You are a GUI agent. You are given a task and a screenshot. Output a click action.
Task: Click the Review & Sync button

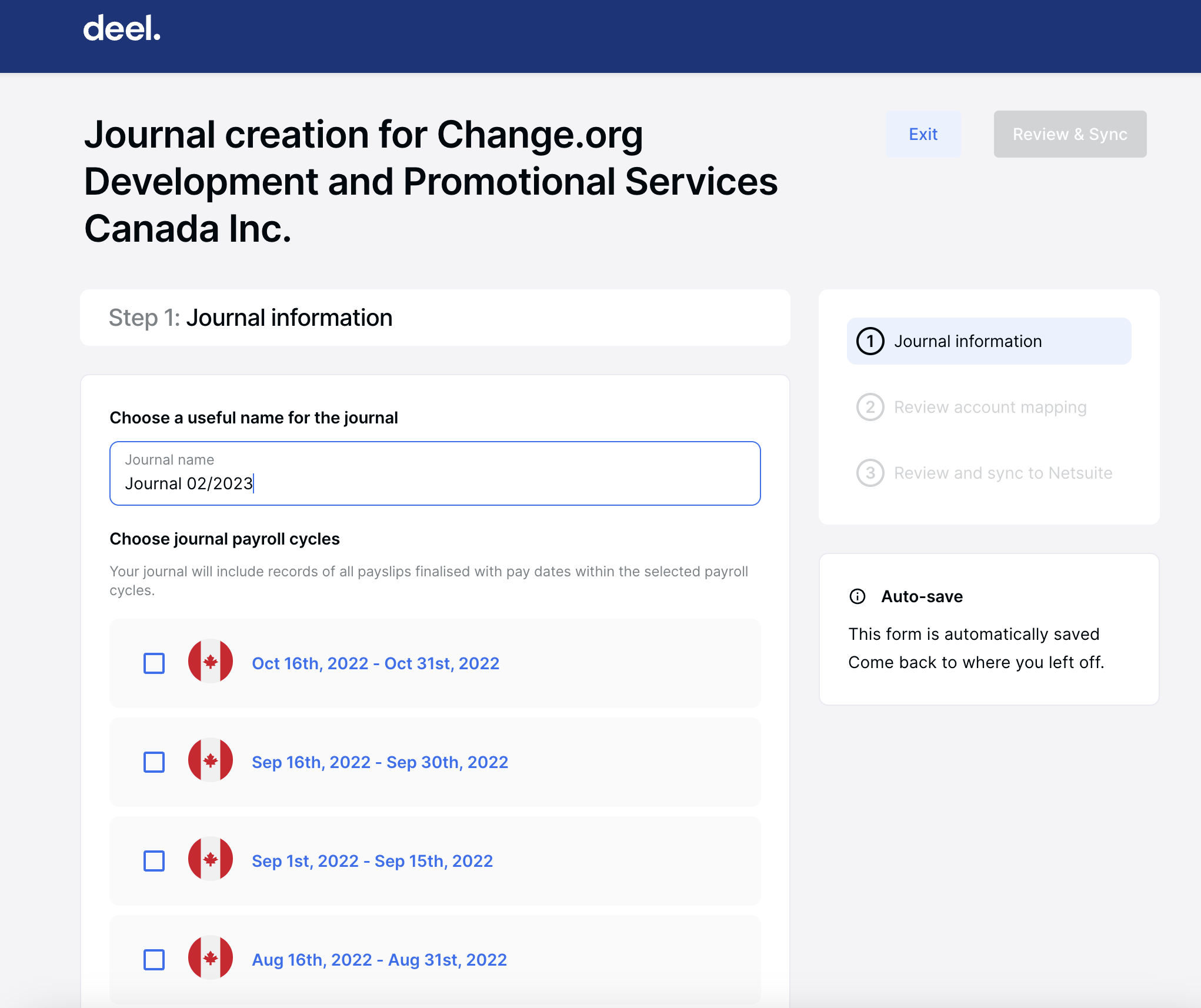[1070, 133]
